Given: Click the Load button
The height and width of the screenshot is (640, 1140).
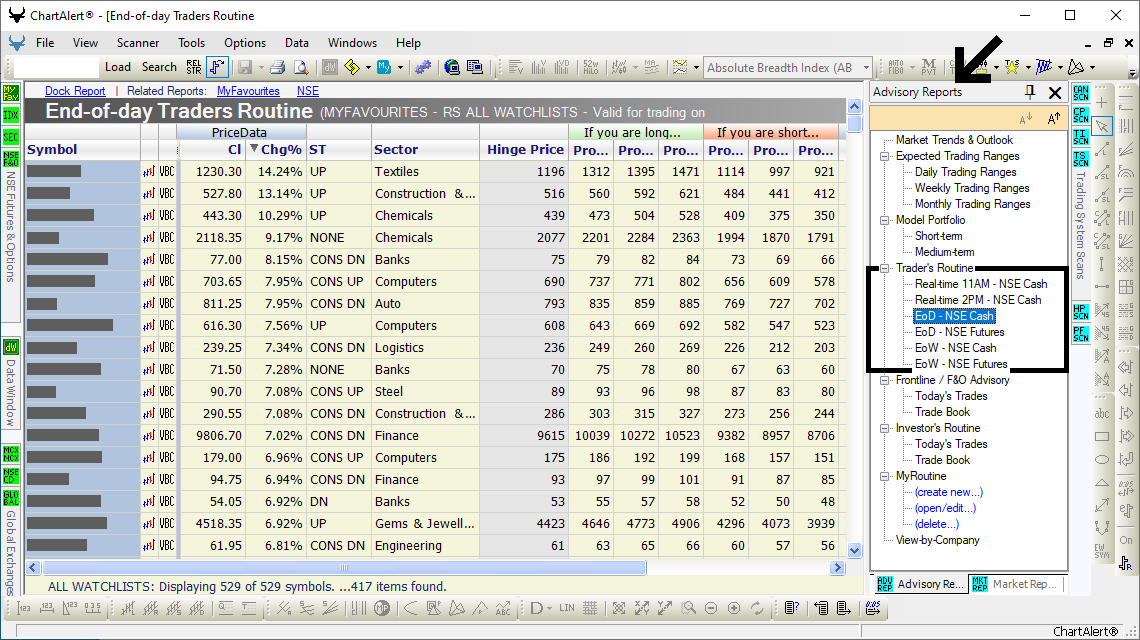Looking at the screenshot, I should [x=118, y=67].
